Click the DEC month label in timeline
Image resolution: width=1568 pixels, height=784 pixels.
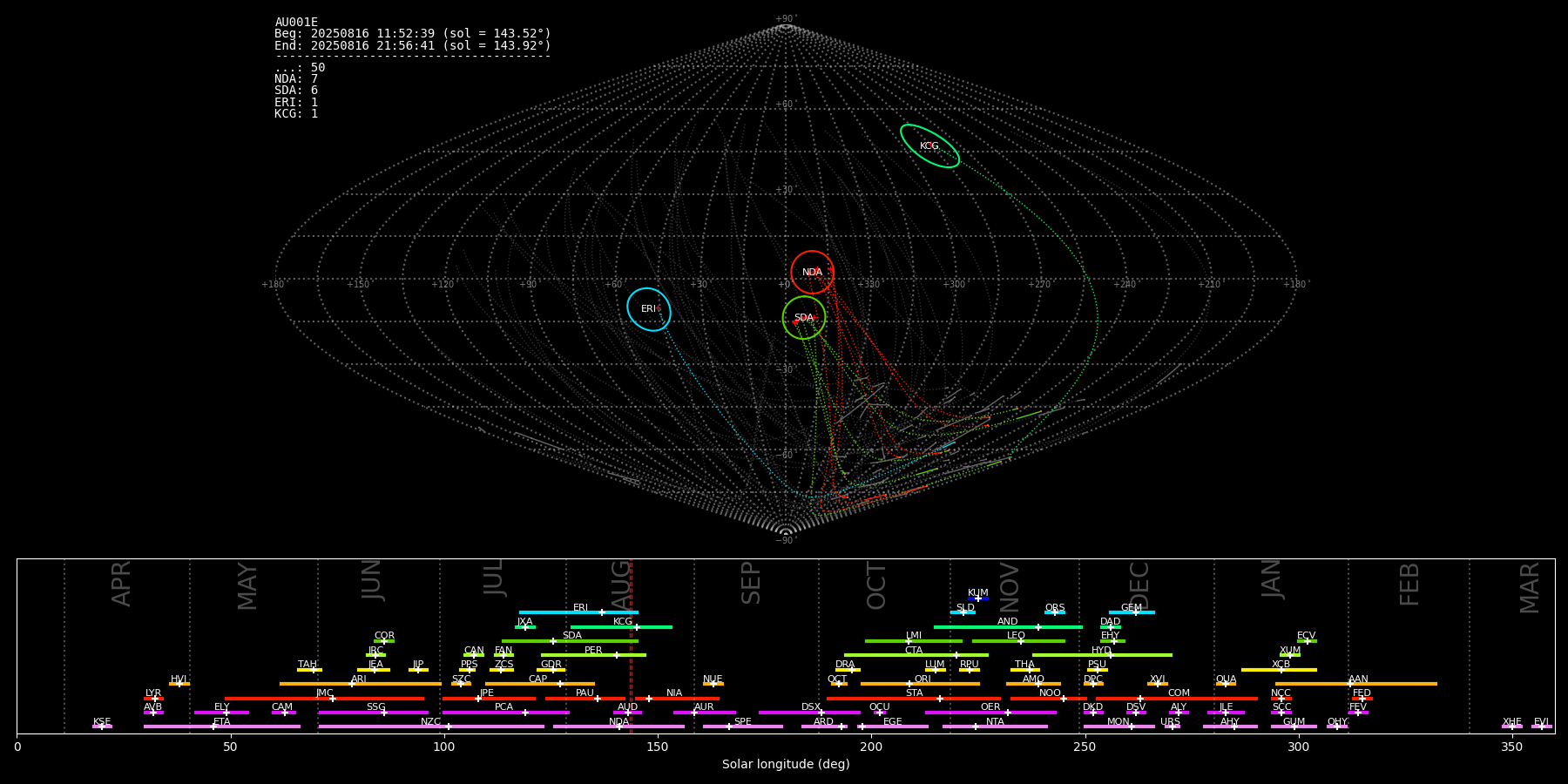pyautogui.click(x=1139, y=585)
